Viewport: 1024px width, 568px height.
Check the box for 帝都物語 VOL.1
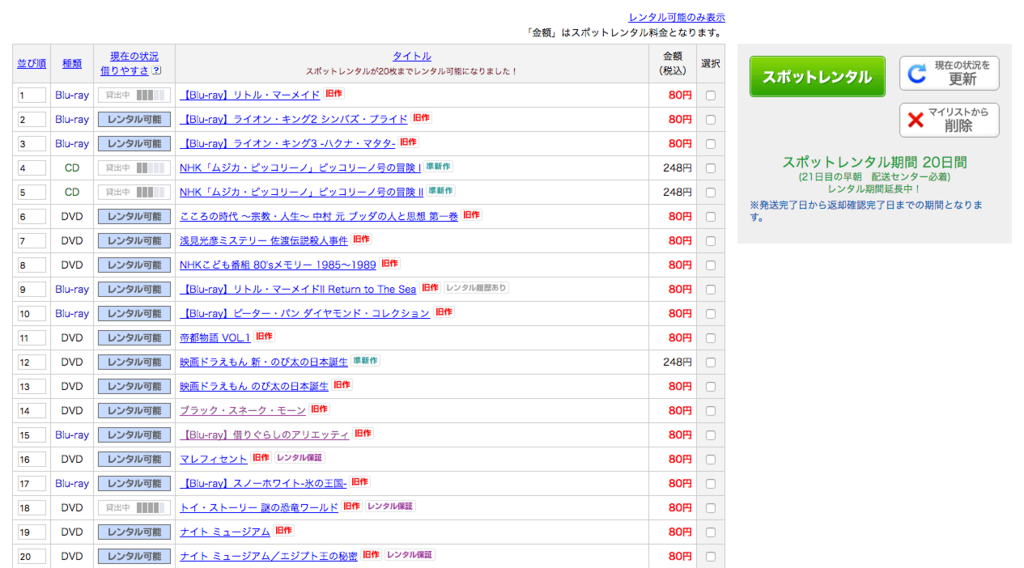[711, 338]
